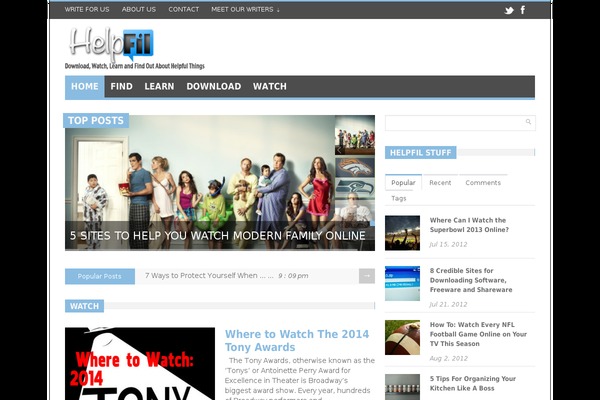The image size is (600, 400).
Task: Switch to the Tags tab
Action: (399, 198)
